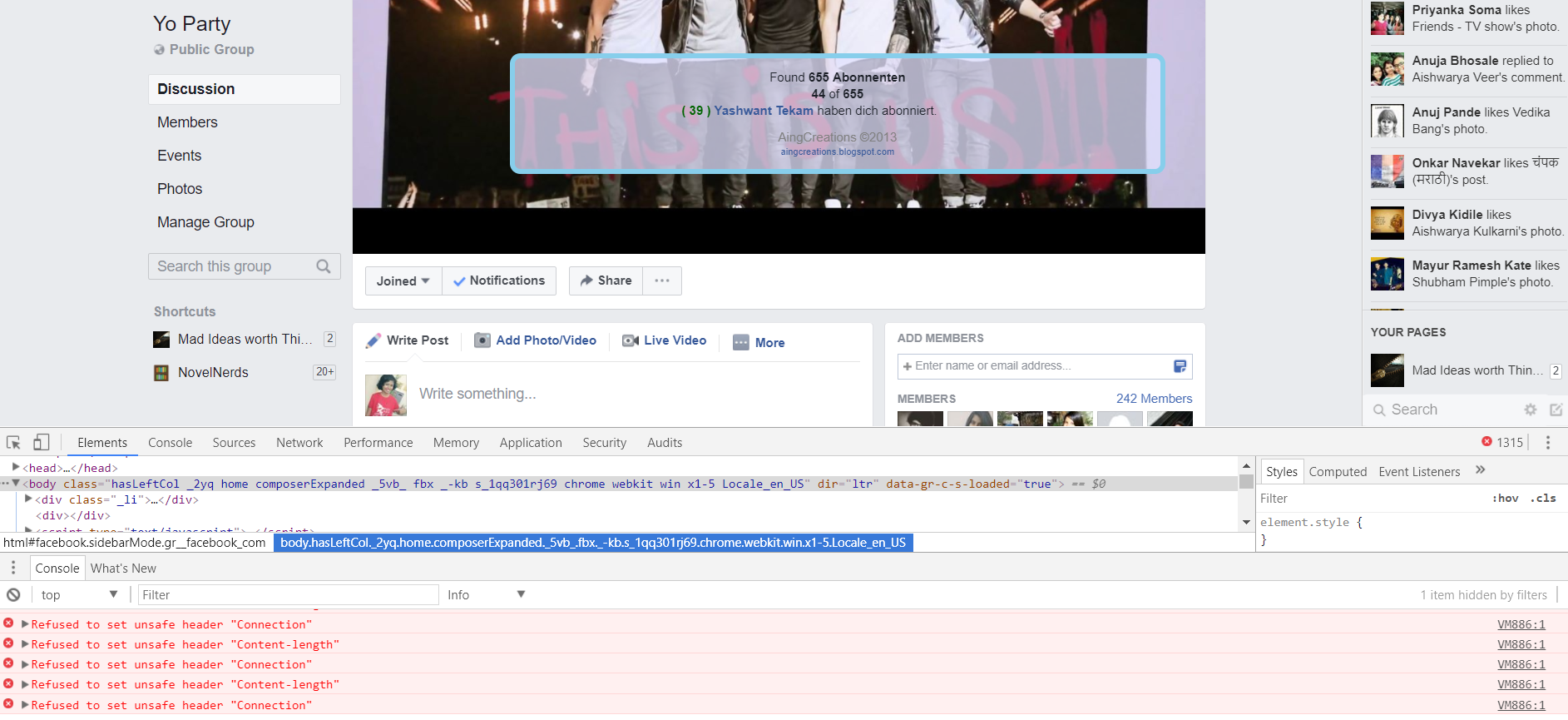Open the top execution context dropdown
Image resolution: width=1568 pixels, height=720 pixels.
click(80, 594)
